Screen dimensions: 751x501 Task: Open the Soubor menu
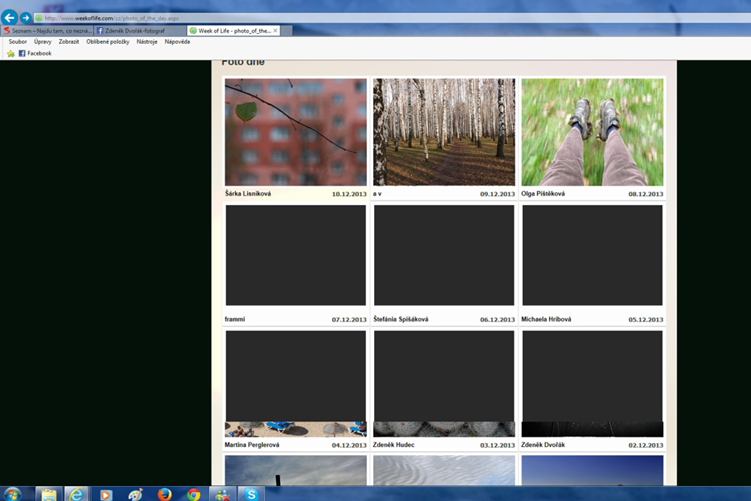click(x=18, y=42)
